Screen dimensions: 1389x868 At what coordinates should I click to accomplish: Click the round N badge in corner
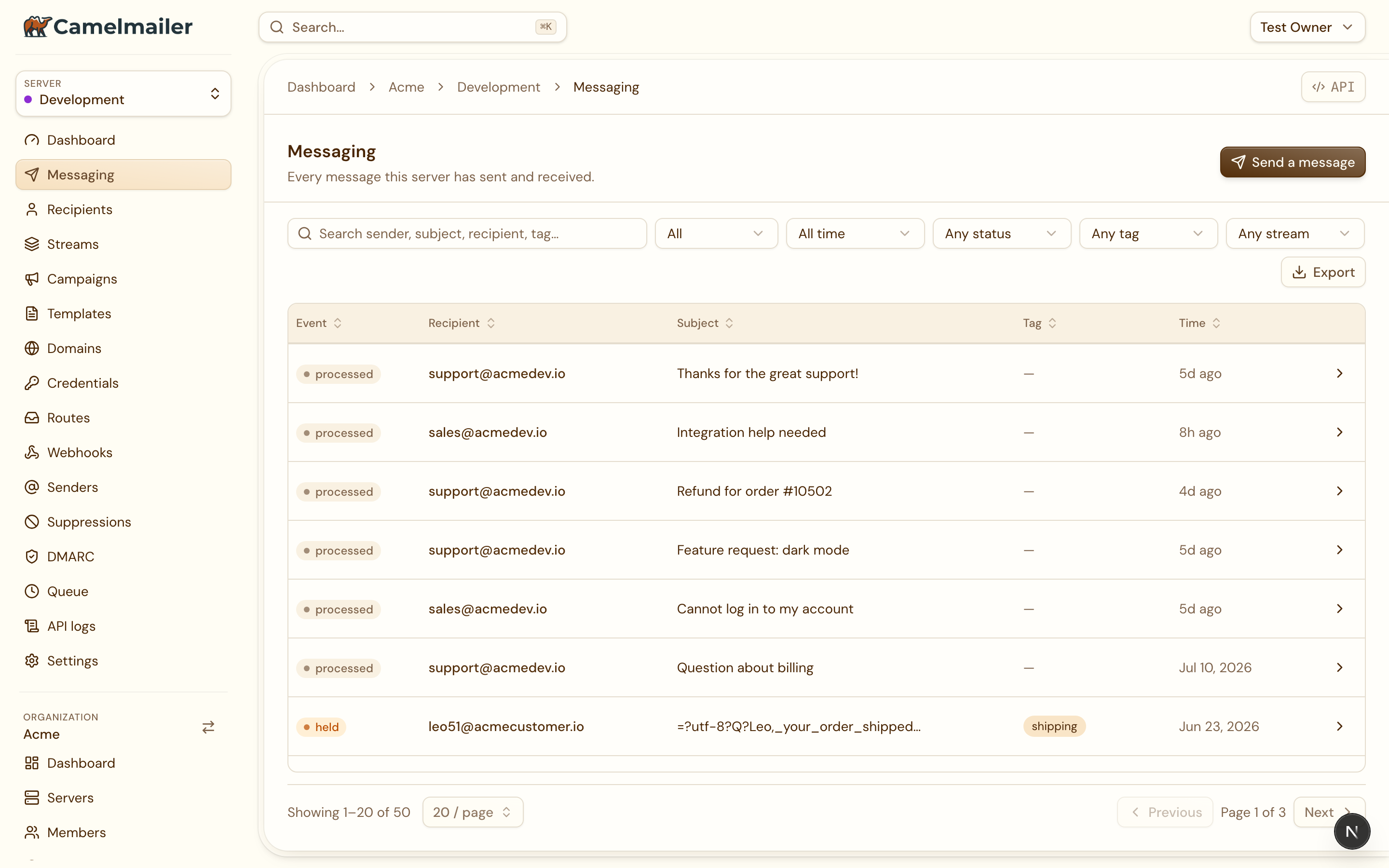pos(1352,831)
